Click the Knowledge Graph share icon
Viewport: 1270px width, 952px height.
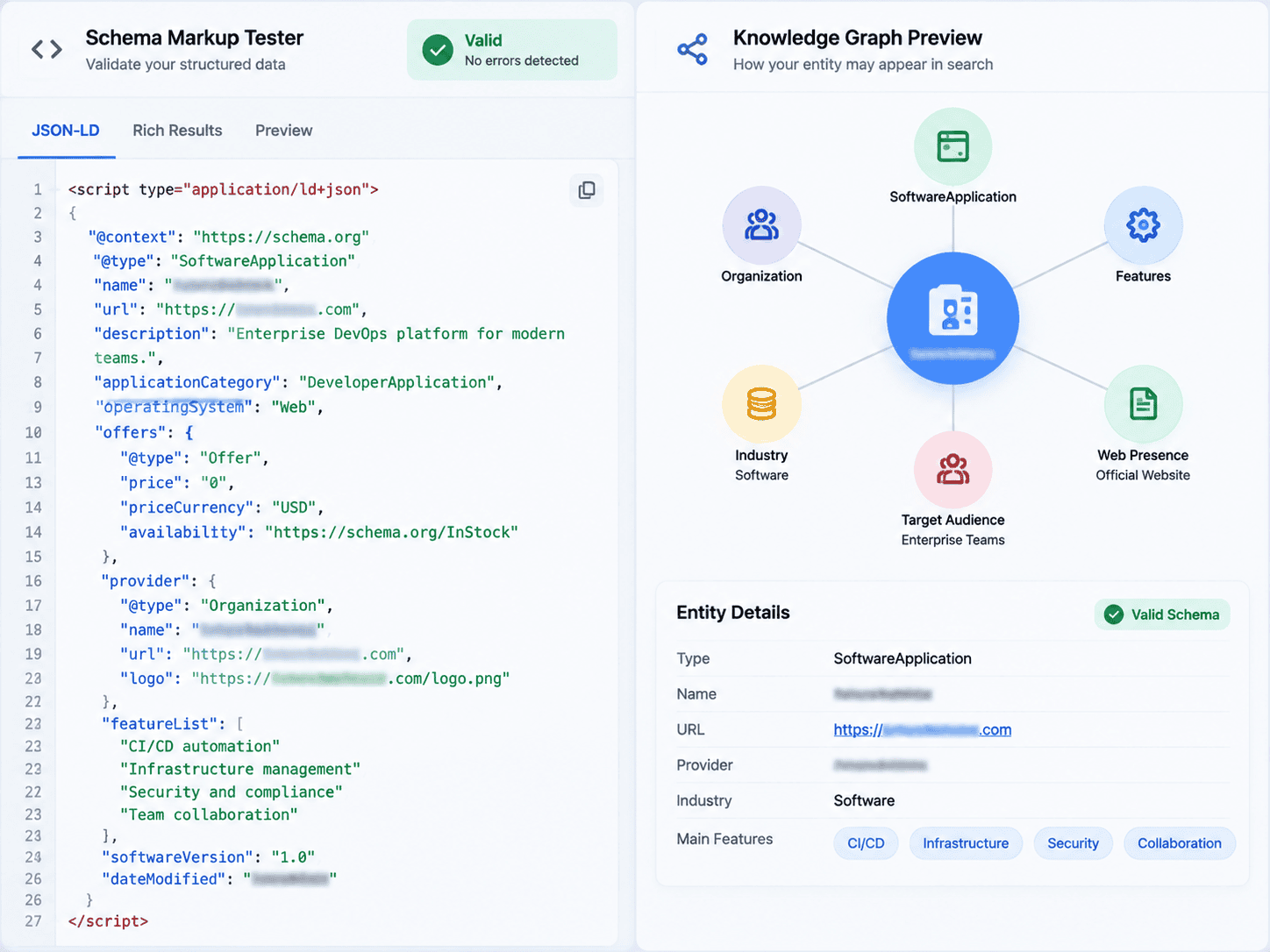coord(692,50)
